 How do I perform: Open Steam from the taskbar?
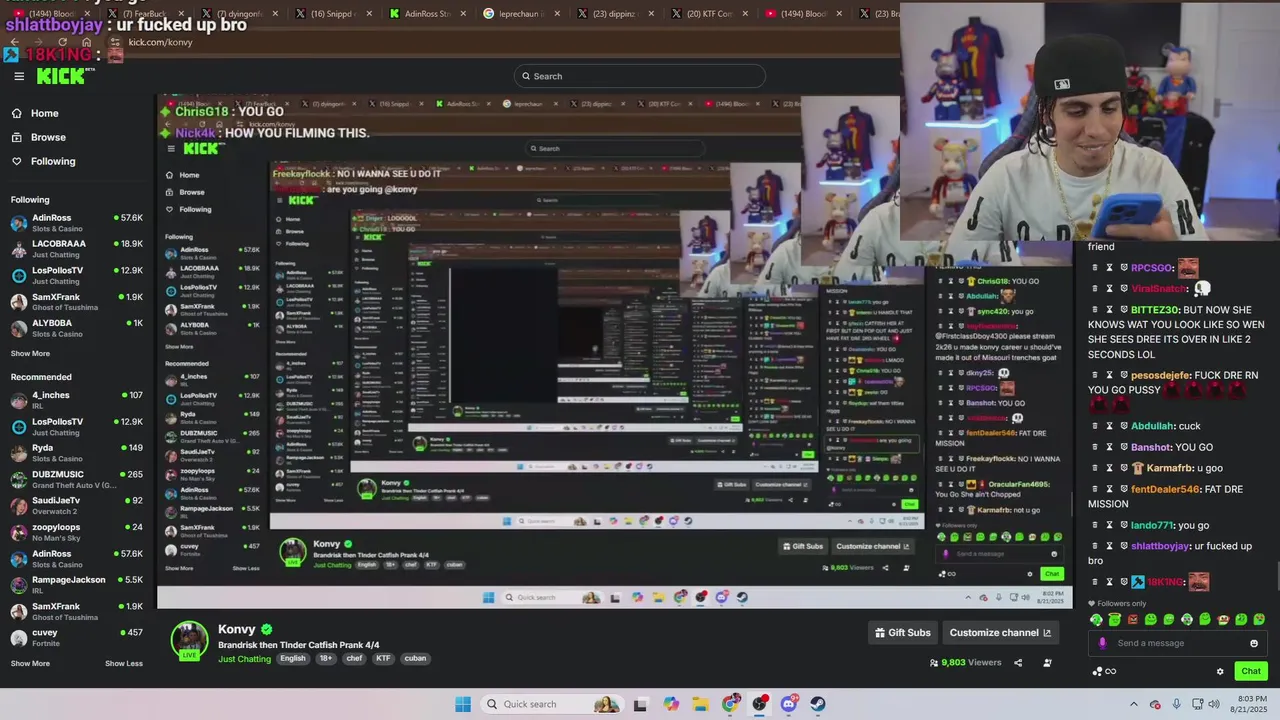pyautogui.click(x=818, y=704)
